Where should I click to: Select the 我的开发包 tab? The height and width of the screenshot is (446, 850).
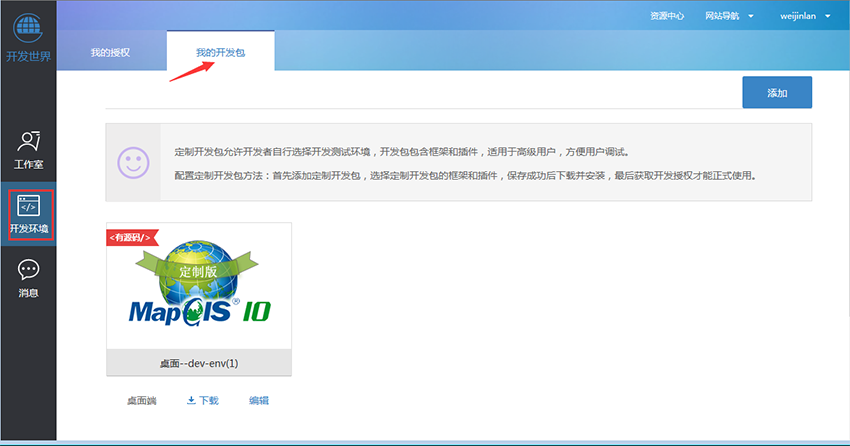(220, 52)
